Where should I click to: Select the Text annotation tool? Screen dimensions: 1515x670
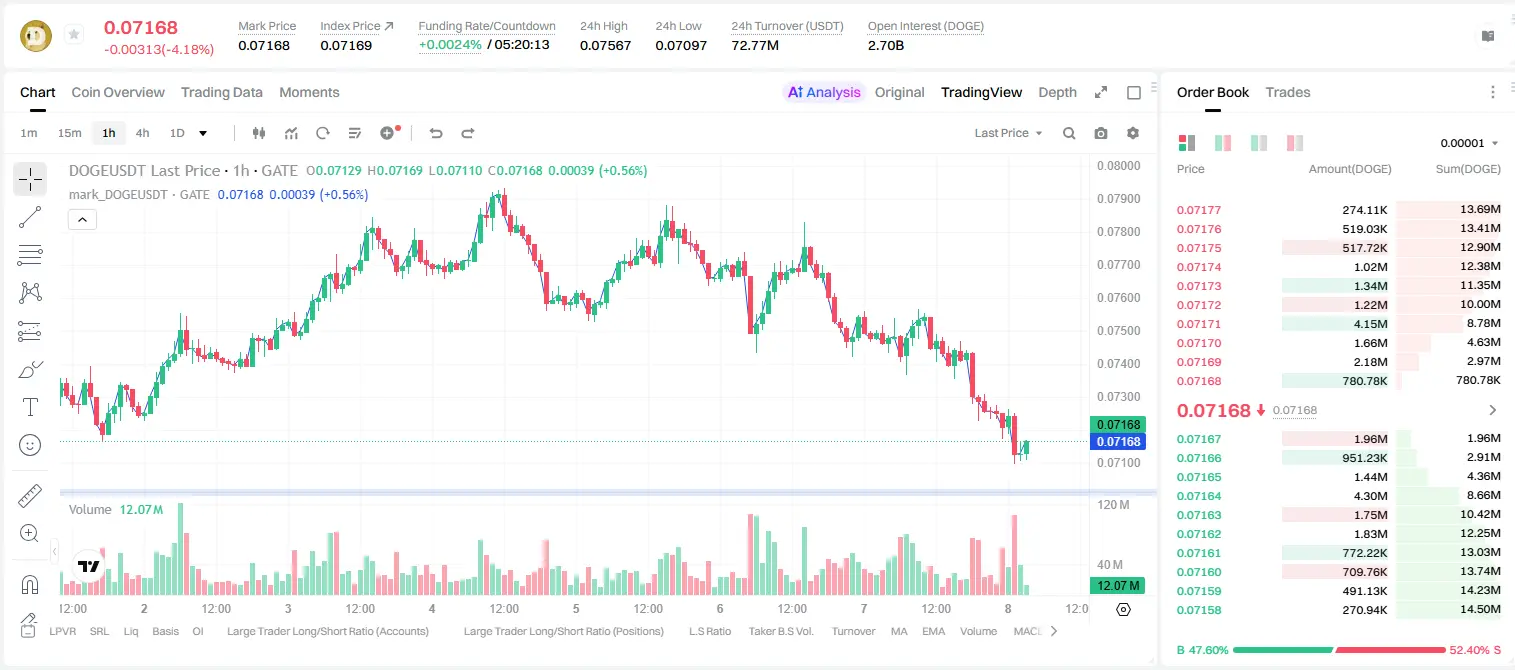click(30, 407)
